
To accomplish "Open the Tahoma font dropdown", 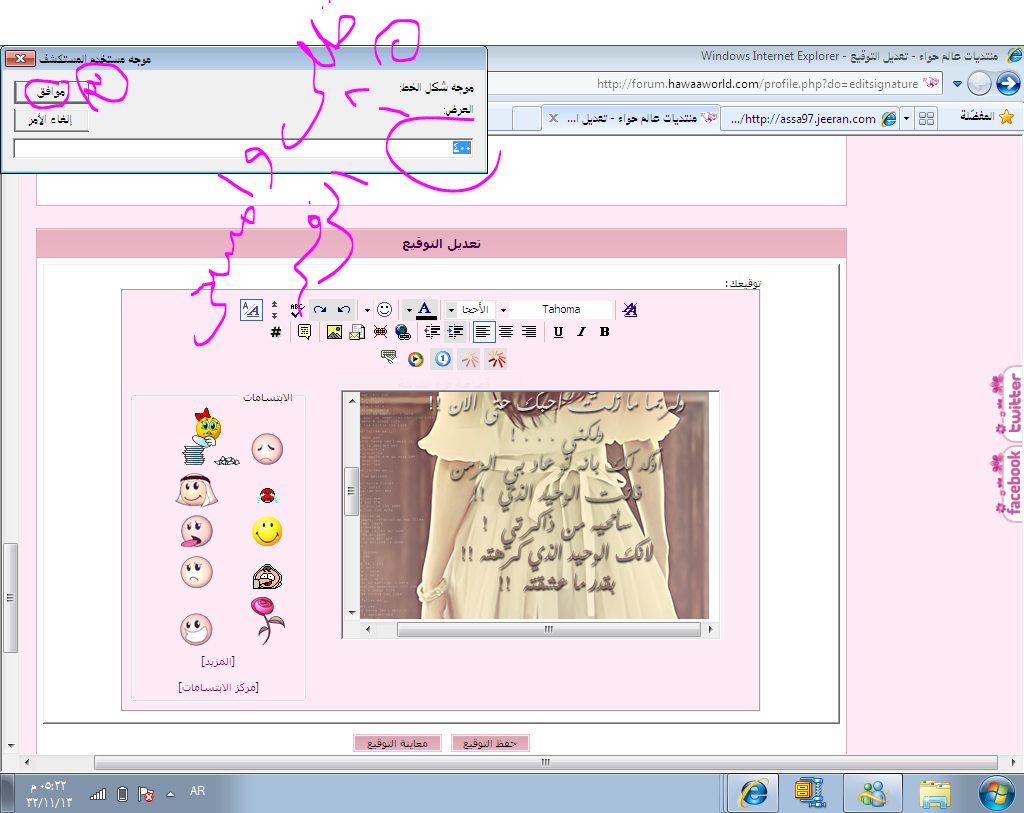I will click(x=503, y=310).
